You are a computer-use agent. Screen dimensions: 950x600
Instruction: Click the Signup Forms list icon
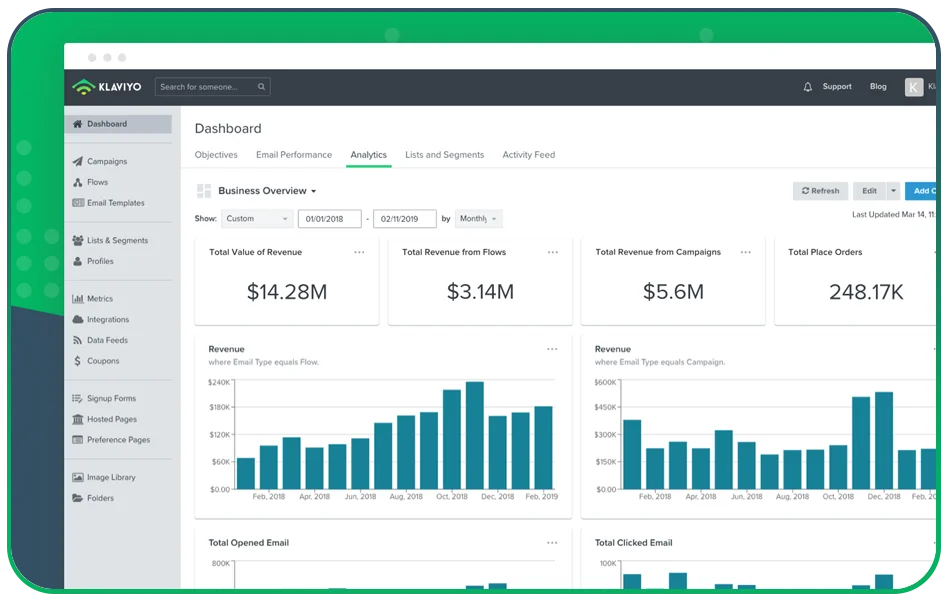pyautogui.click(x=78, y=398)
